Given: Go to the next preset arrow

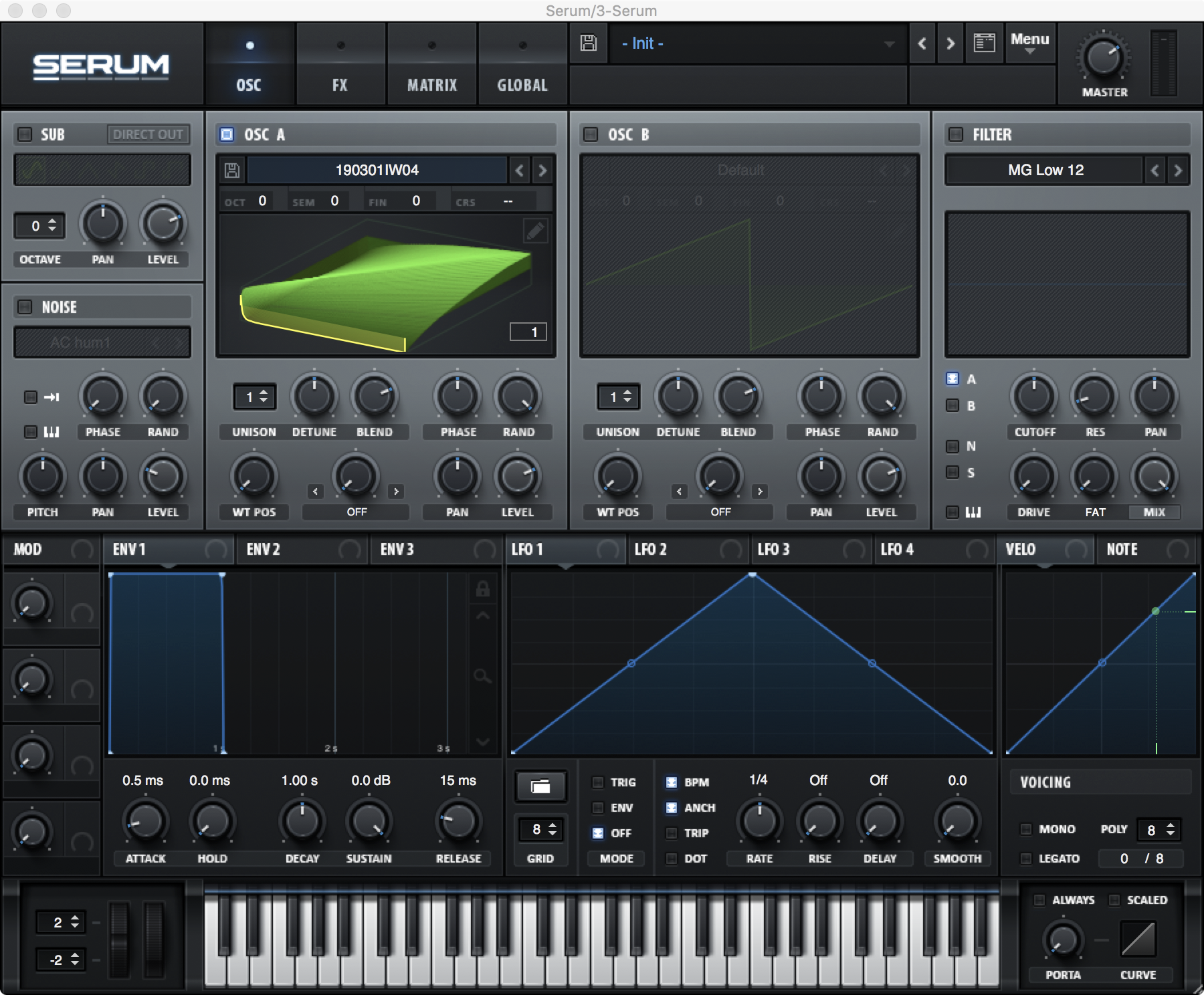Looking at the screenshot, I should [950, 43].
